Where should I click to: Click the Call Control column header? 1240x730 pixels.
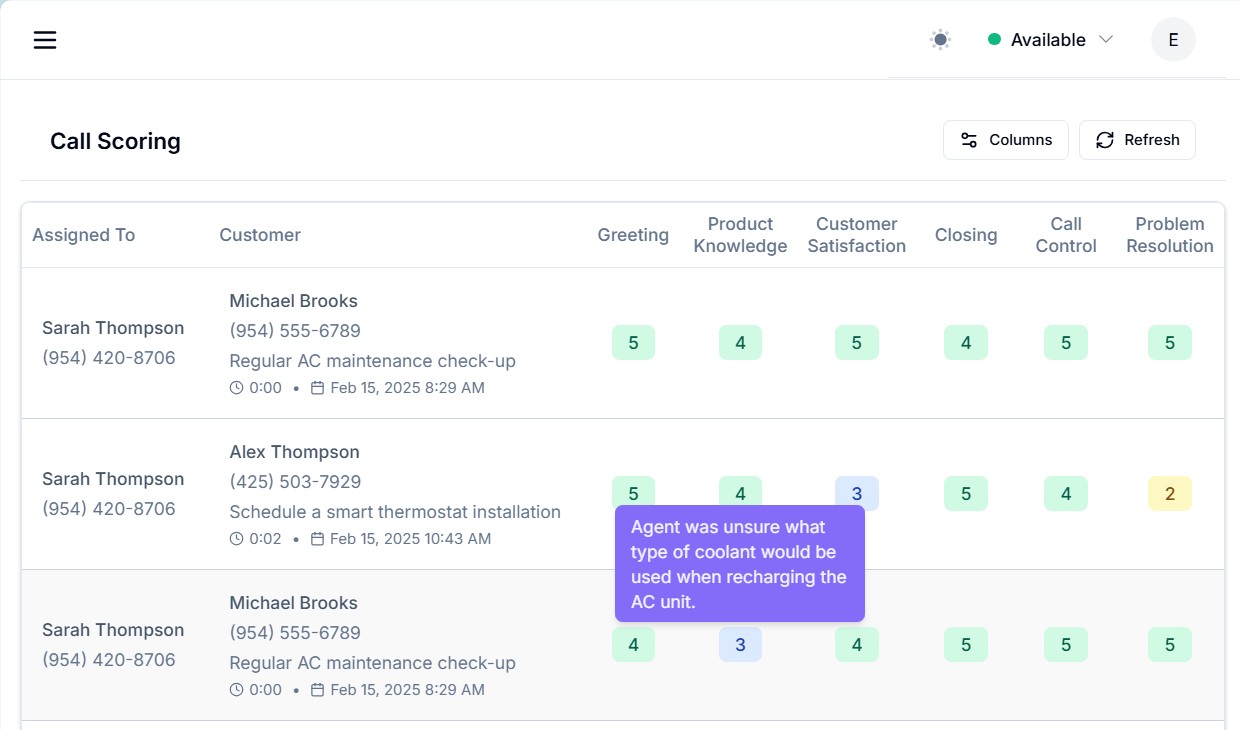(1065, 235)
